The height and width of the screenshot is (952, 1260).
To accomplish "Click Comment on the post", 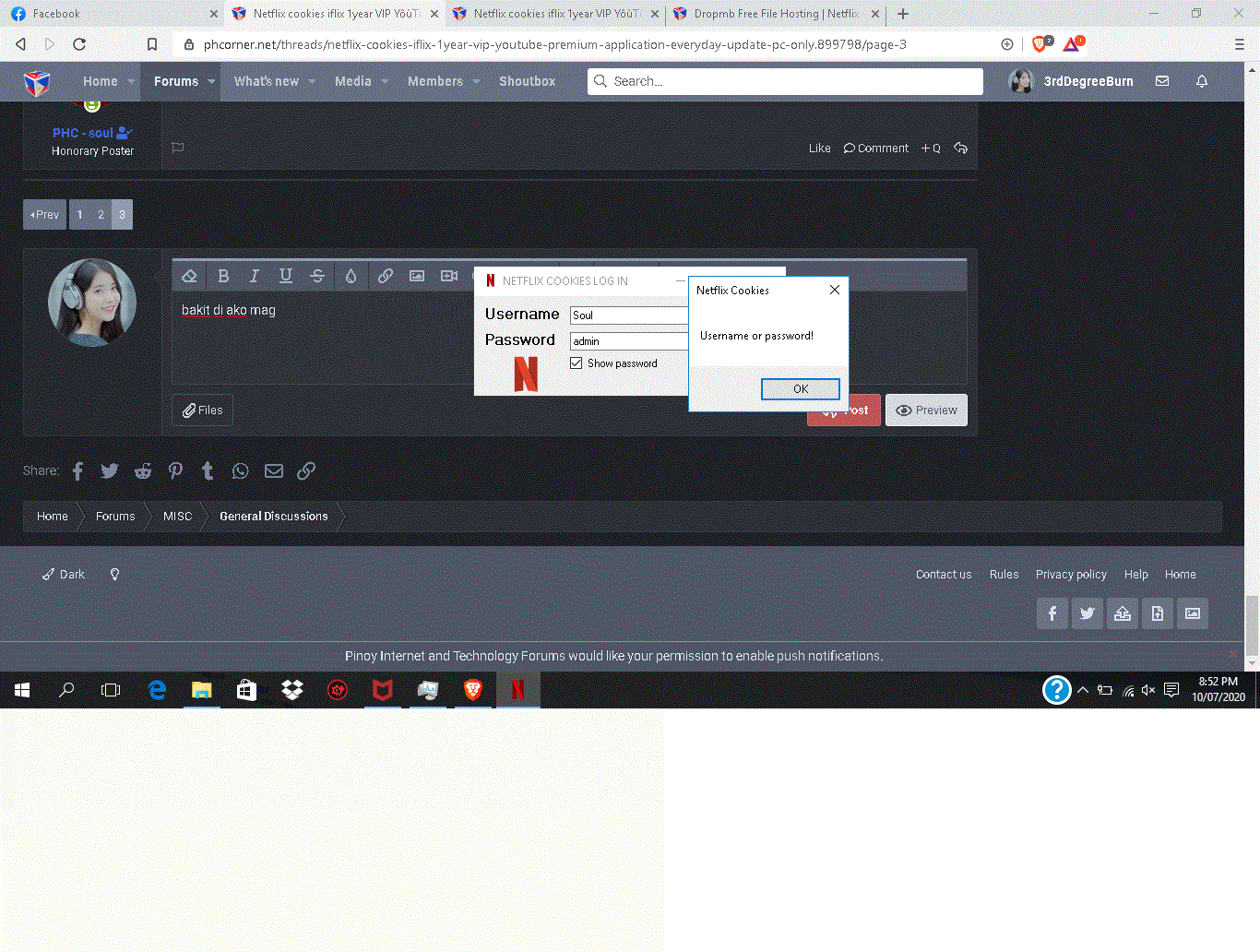I will [876, 148].
